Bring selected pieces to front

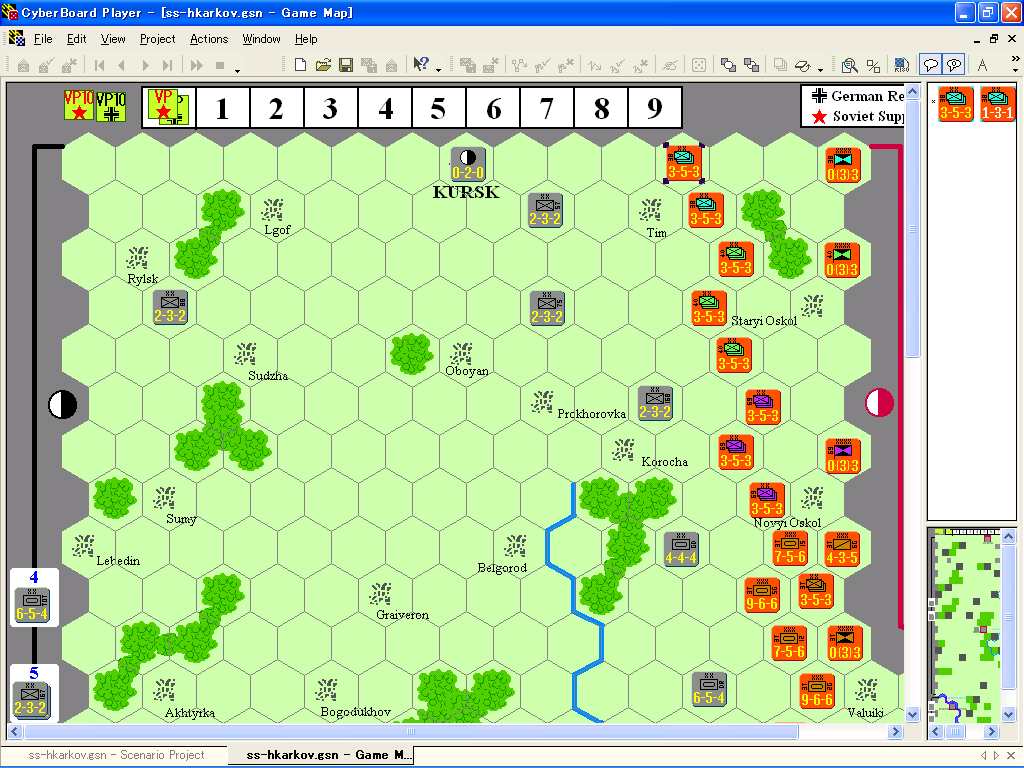728,65
